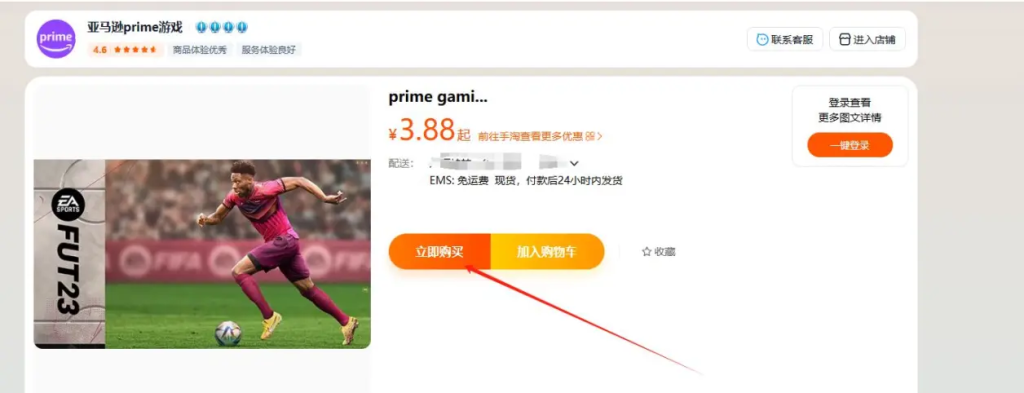This screenshot has width=1024, height=393.
Task: Click the 加入购物车 add to cart button
Action: (x=547, y=251)
